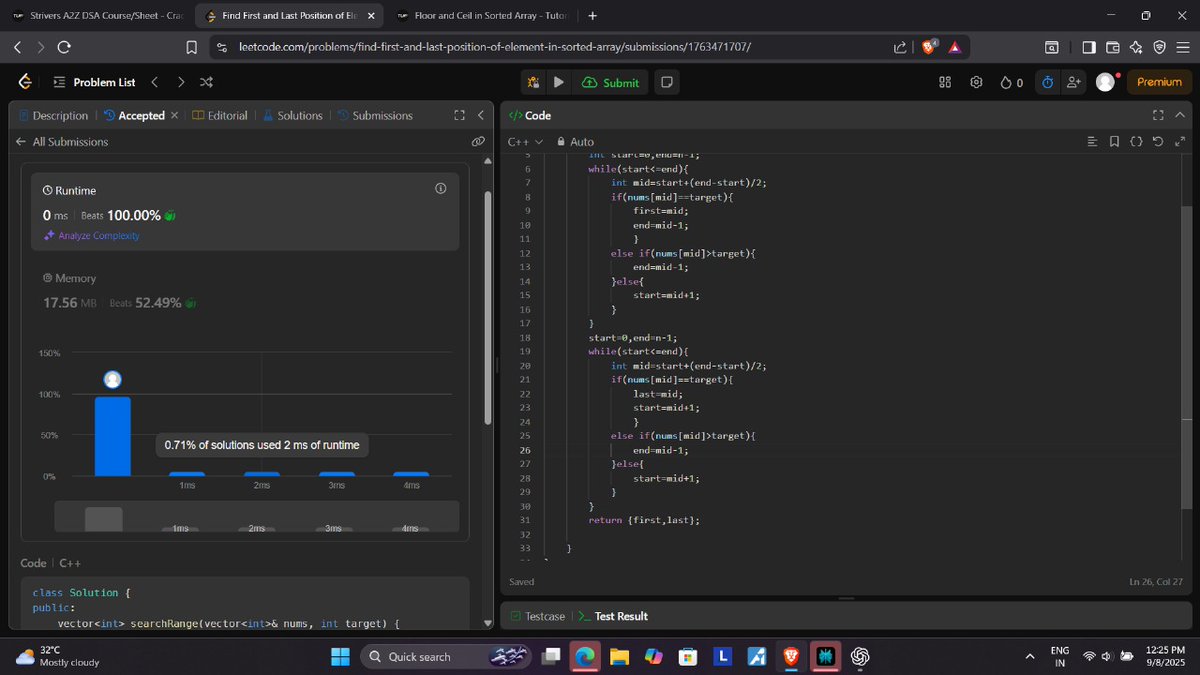Image resolution: width=1200 pixels, height=675 pixels.
Task: Run the code with the play button
Action: click(559, 82)
